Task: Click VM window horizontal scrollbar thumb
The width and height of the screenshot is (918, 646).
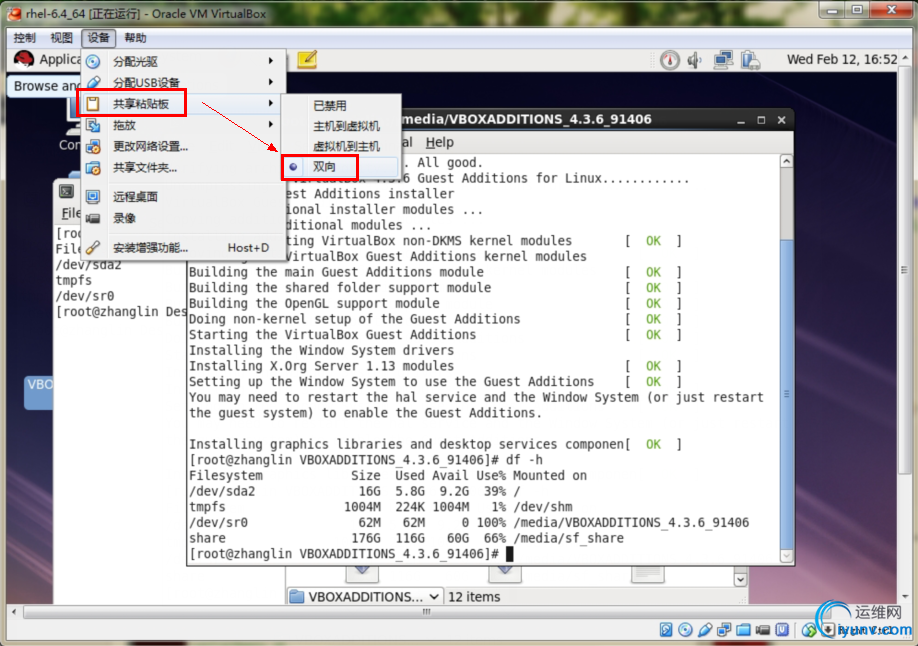Action: point(426,611)
